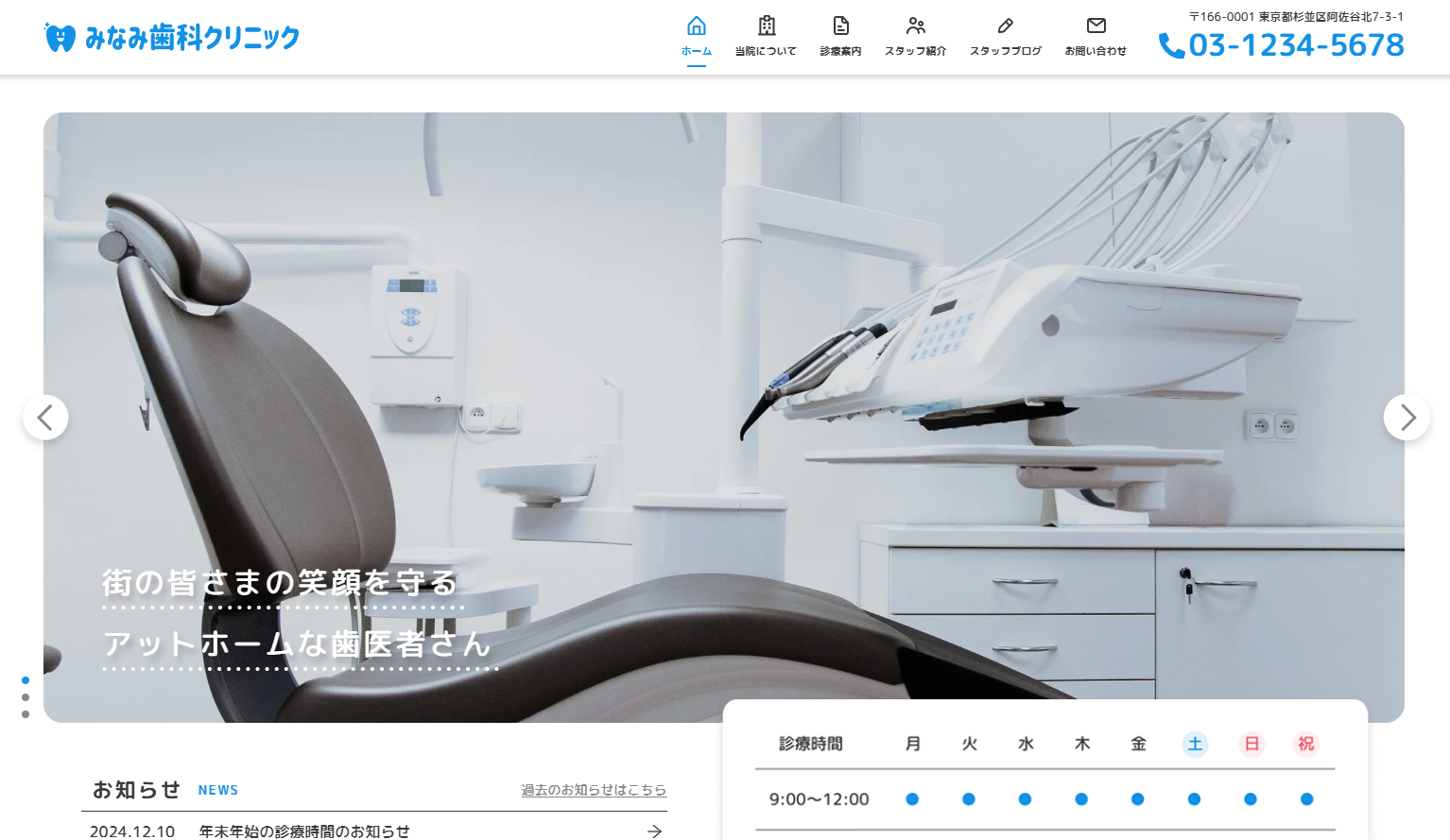Open 過去のお知らせはこちら link

[594, 790]
